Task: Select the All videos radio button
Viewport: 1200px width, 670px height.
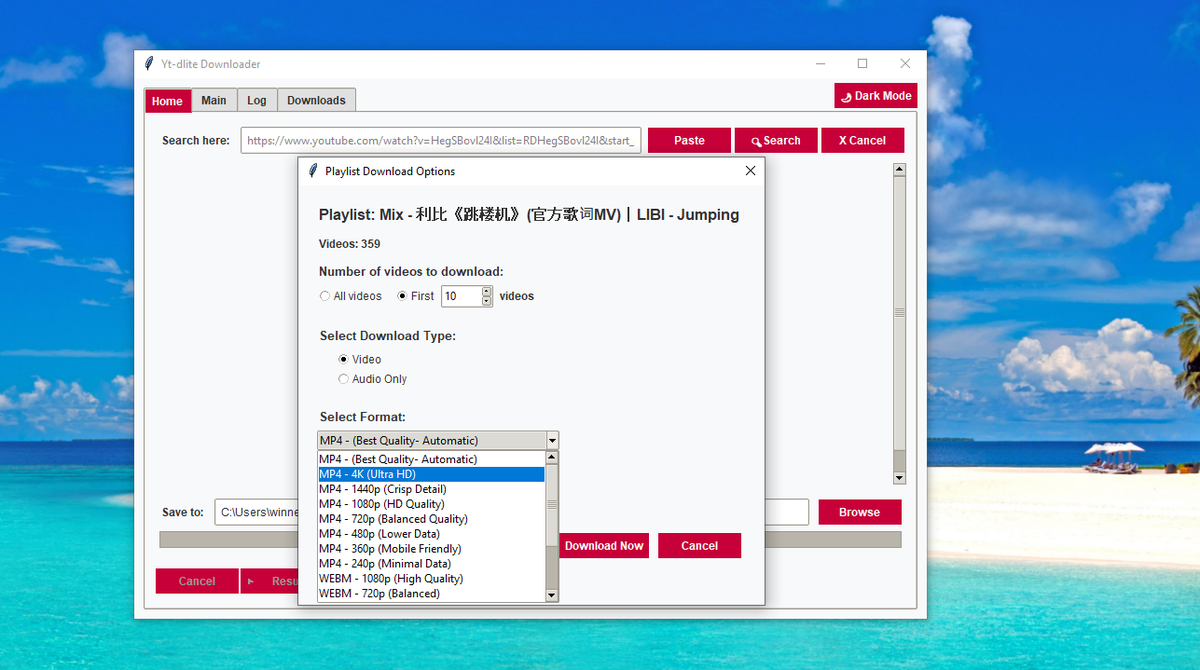Action: [x=325, y=296]
